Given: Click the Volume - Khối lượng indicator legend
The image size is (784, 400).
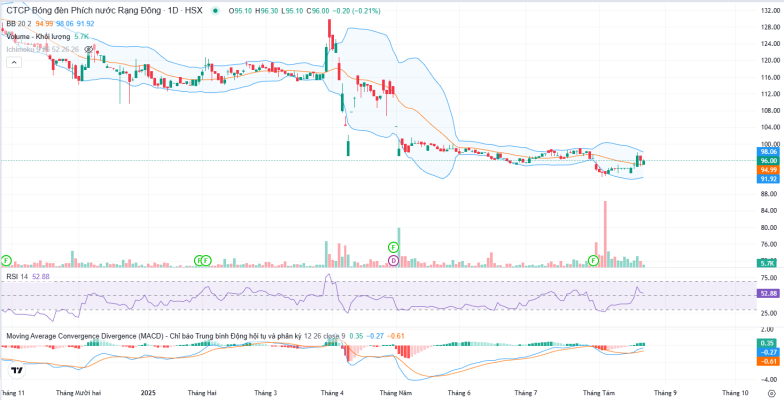Looking at the screenshot, I should (39, 36).
